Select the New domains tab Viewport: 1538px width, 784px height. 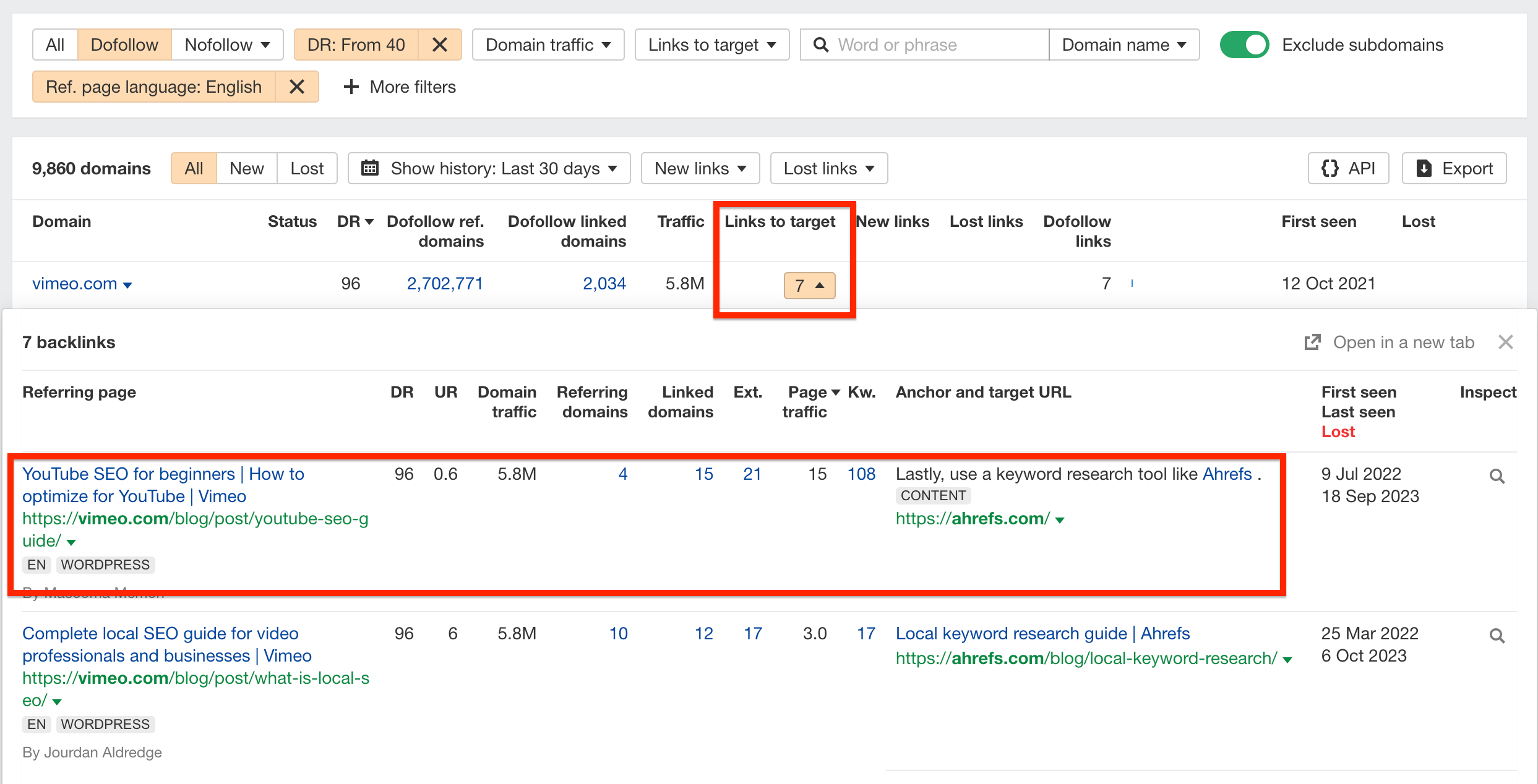point(246,168)
